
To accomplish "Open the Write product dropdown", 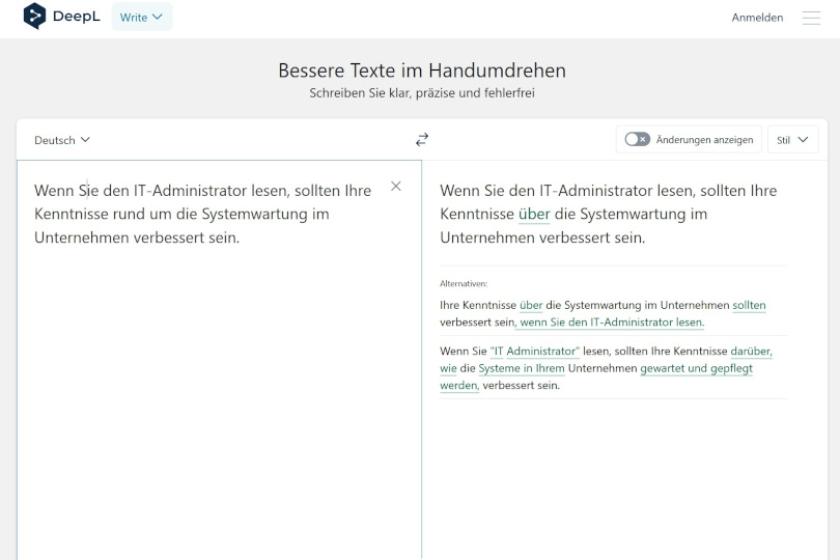I will pos(141,17).
